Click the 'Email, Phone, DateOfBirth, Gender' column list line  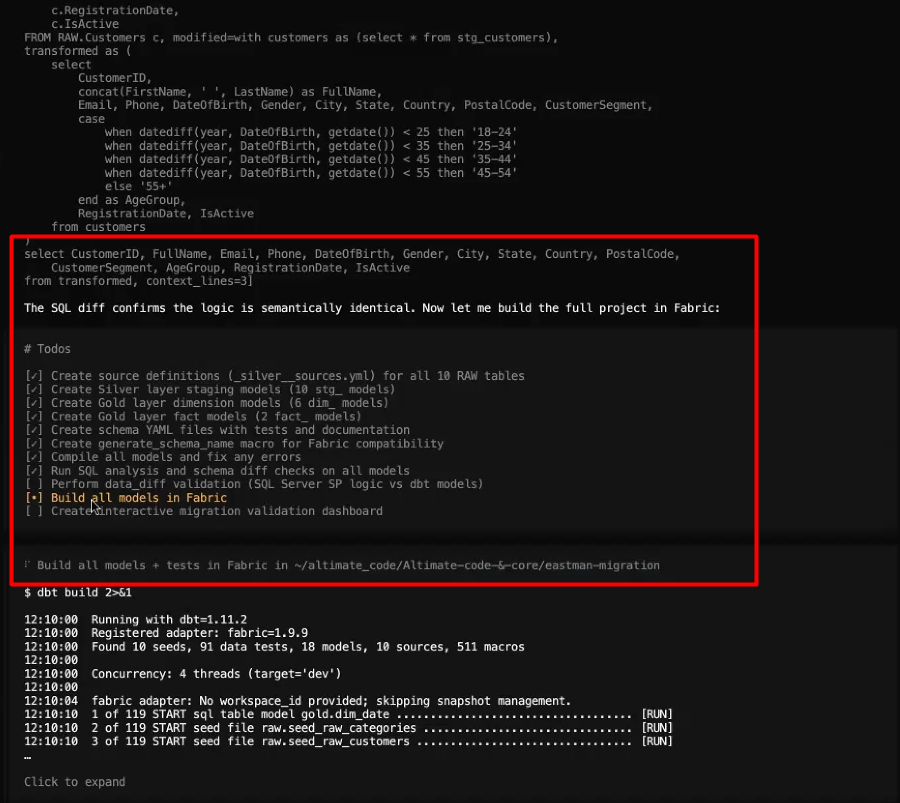click(x=366, y=105)
